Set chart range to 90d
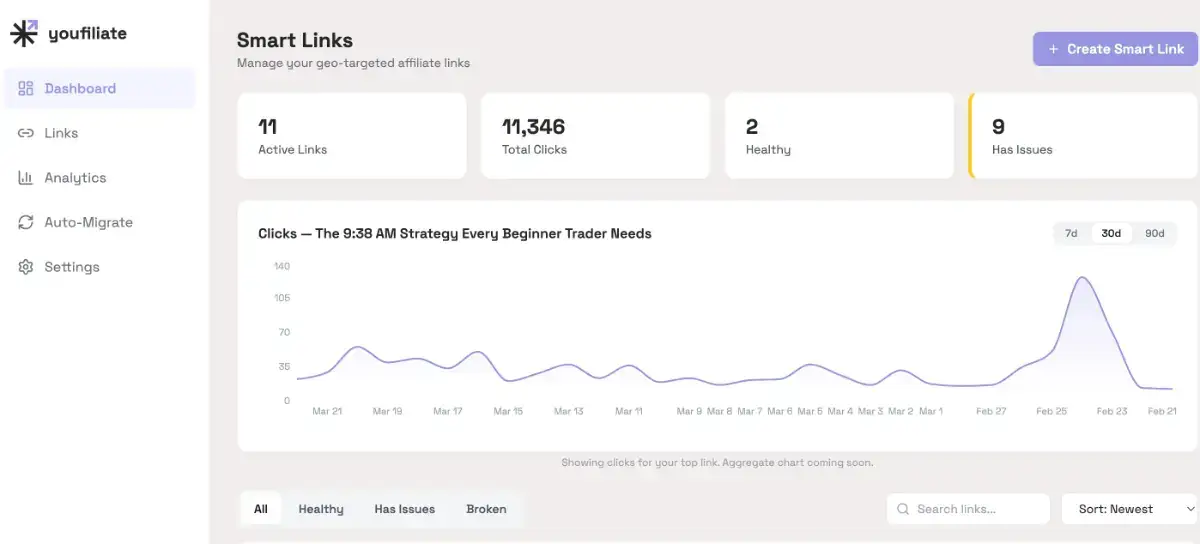 (1154, 233)
